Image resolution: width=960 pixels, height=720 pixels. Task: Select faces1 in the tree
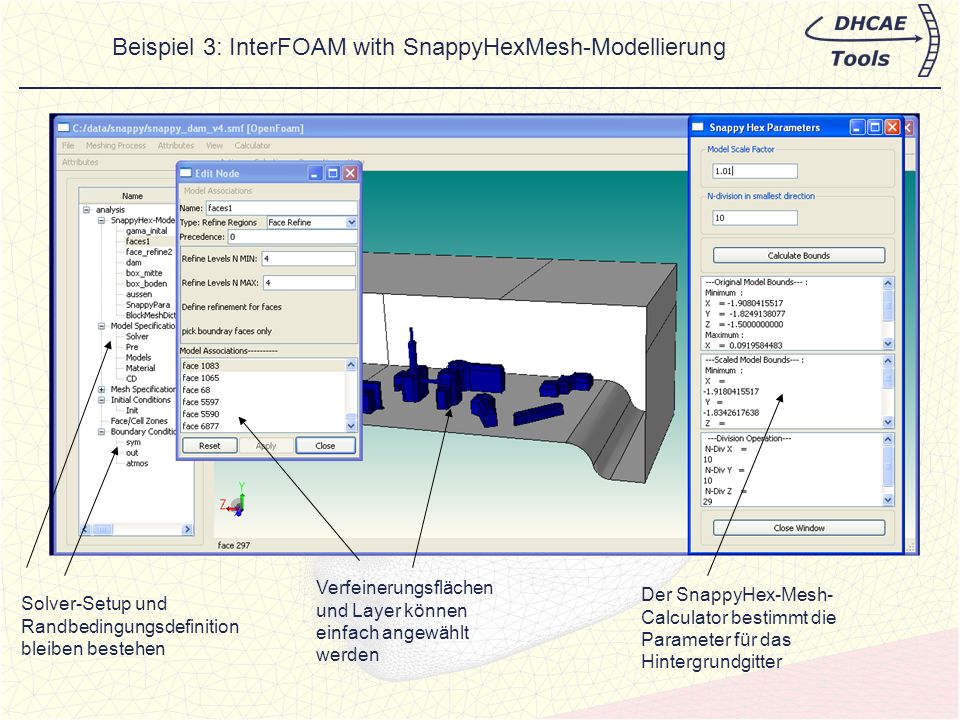[138, 241]
